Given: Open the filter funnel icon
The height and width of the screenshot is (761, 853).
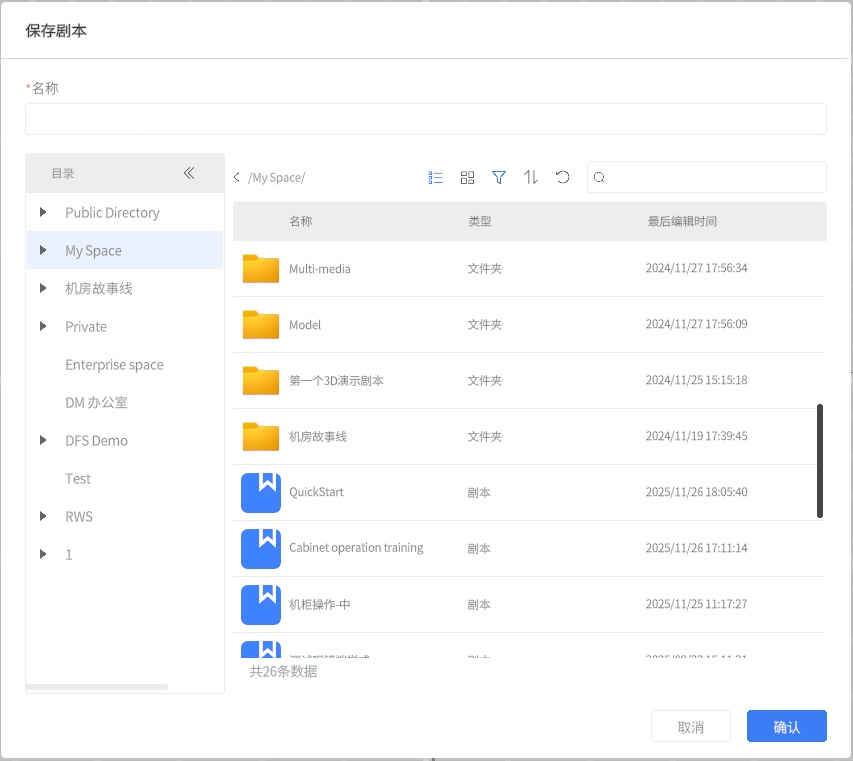Looking at the screenshot, I should (499, 177).
